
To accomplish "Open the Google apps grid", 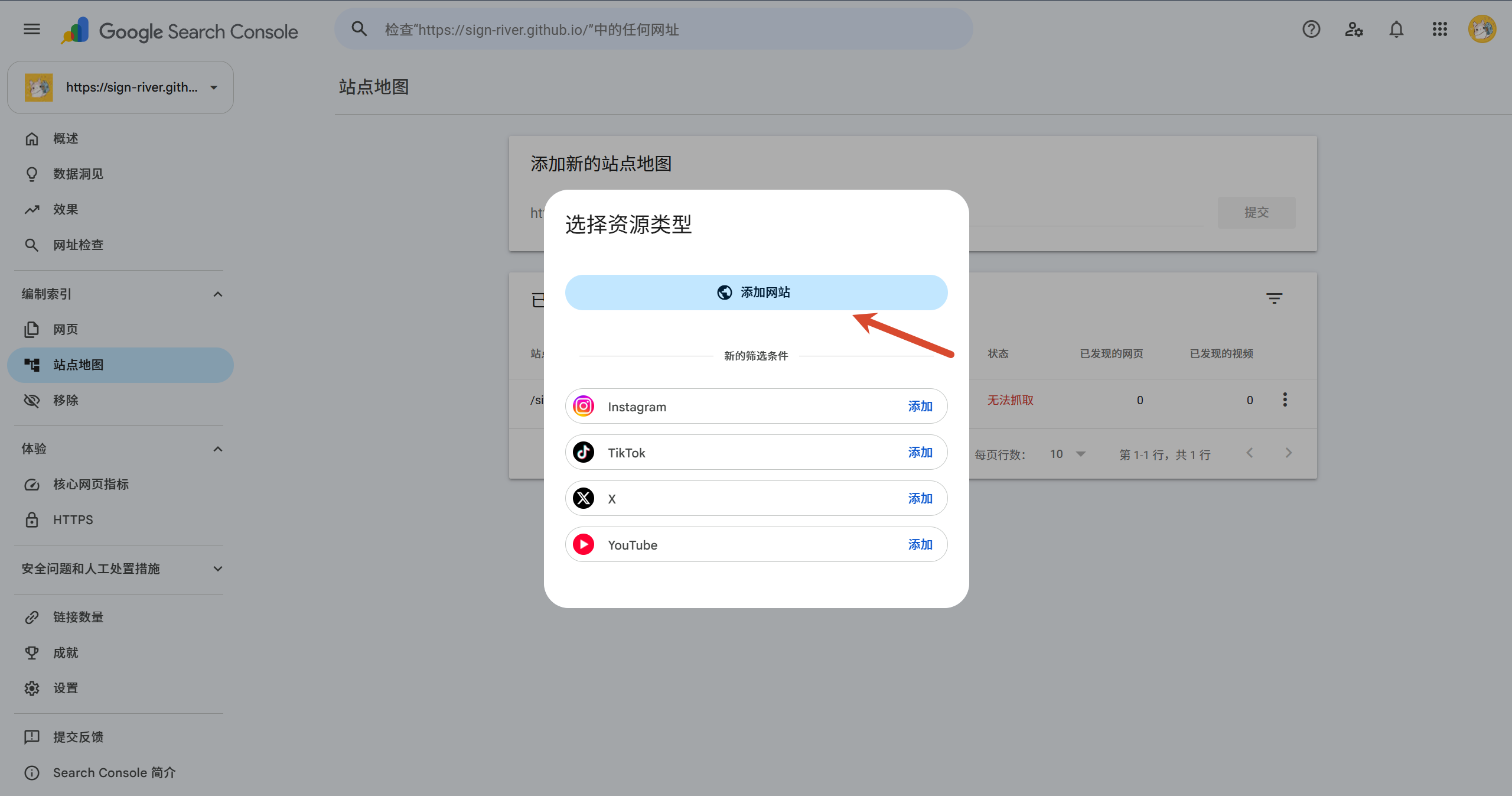I will (x=1439, y=29).
